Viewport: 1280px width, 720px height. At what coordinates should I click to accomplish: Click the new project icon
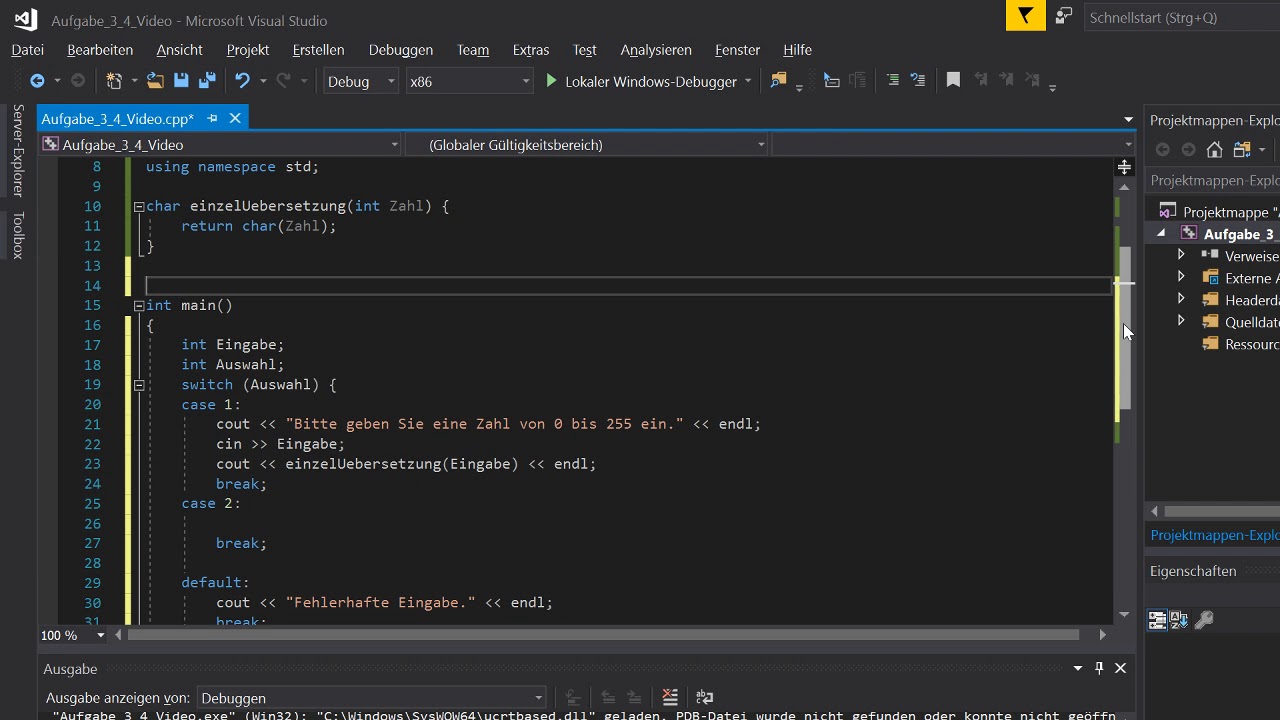coord(113,81)
